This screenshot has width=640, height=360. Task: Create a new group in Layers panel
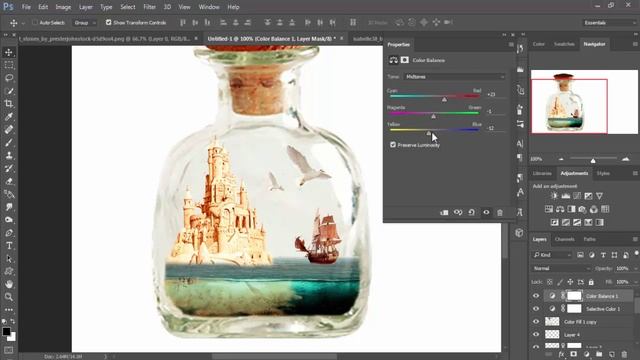[x=599, y=354]
